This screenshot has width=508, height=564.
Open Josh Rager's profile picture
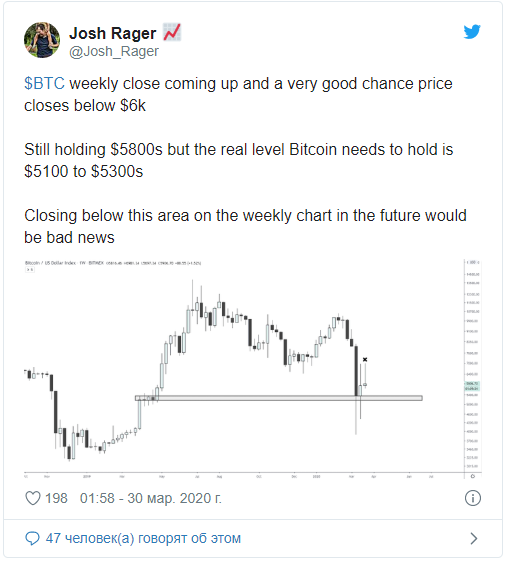(x=42, y=40)
